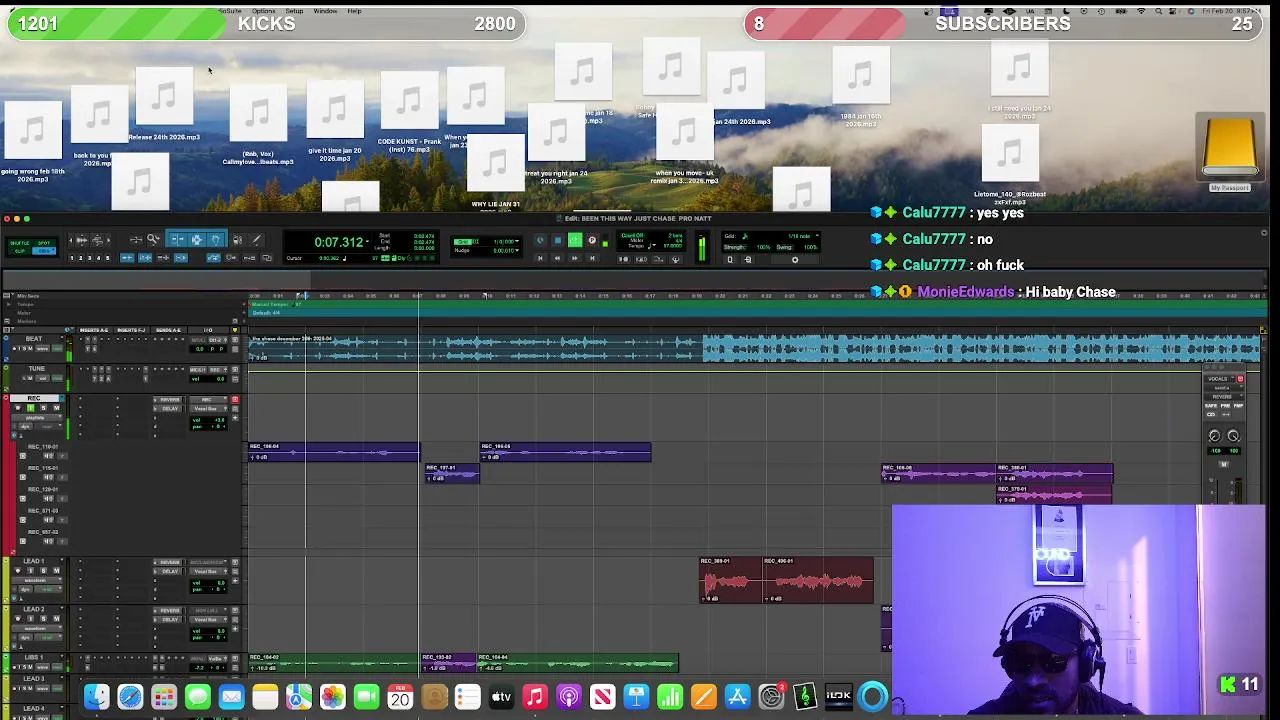This screenshot has width=1280, height=720.
Task: Open the My Passport drive on desktop
Action: coord(1230,152)
